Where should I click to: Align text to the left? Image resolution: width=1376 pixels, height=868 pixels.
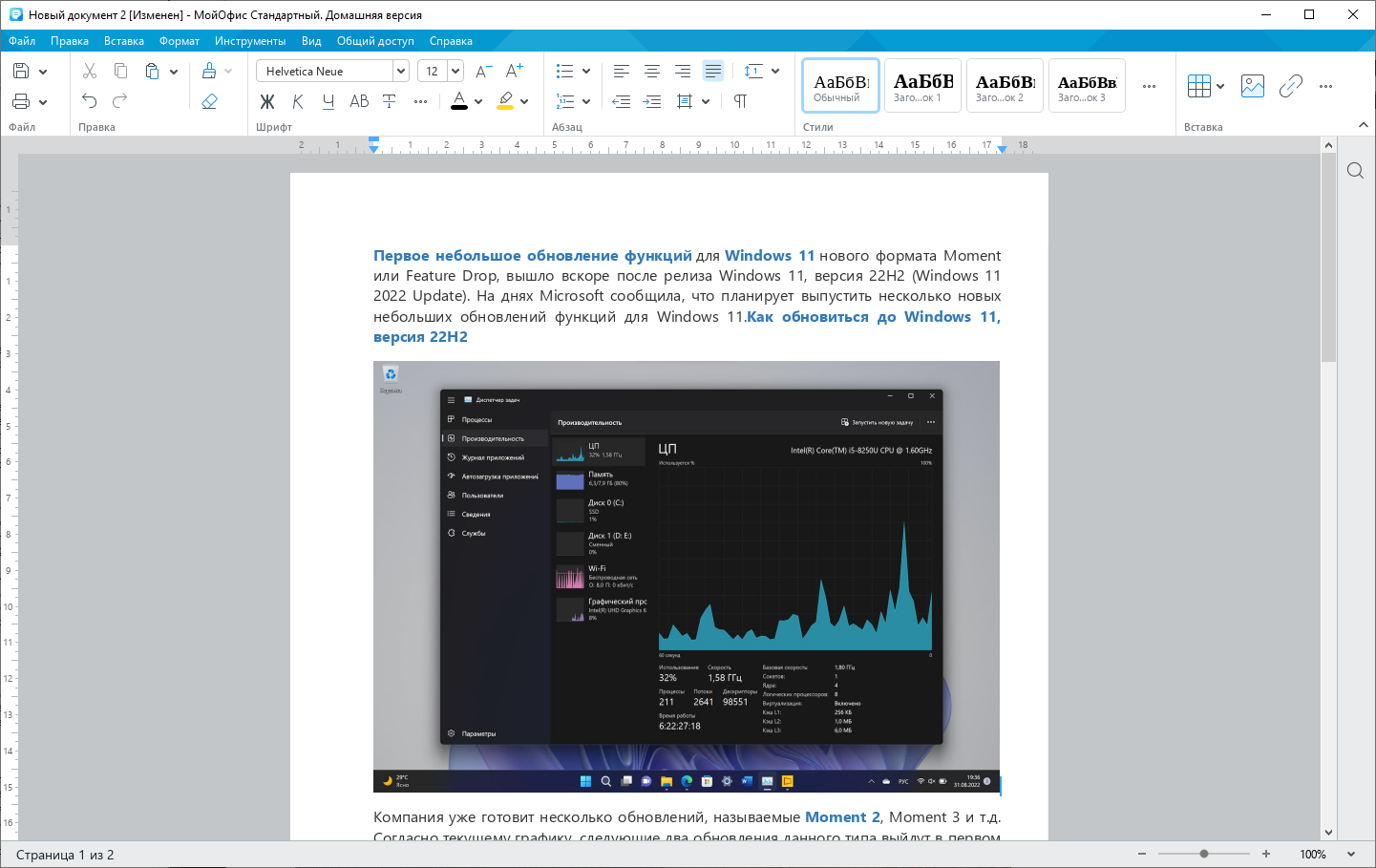point(622,71)
